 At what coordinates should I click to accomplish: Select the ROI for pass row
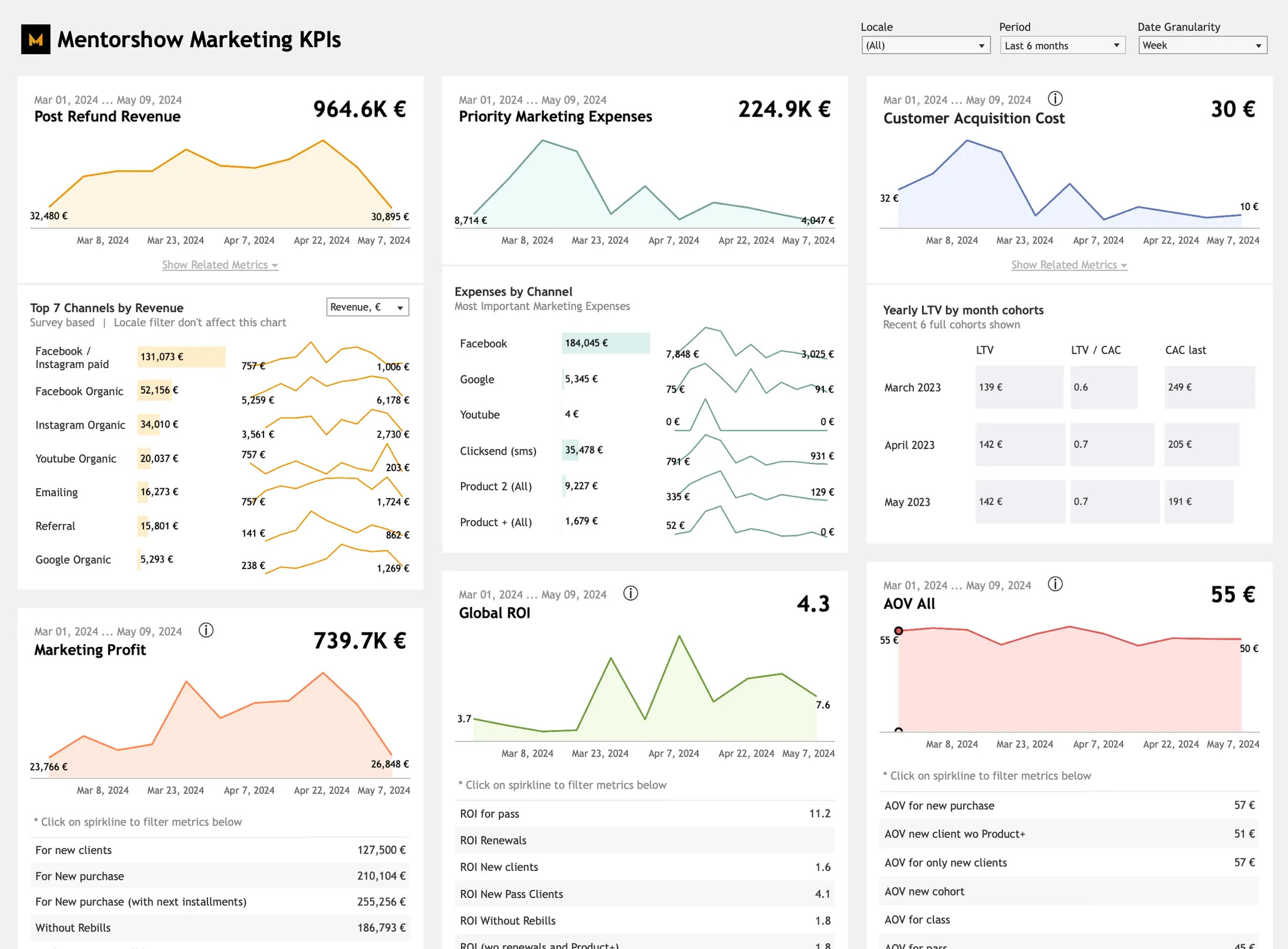click(645, 814)
